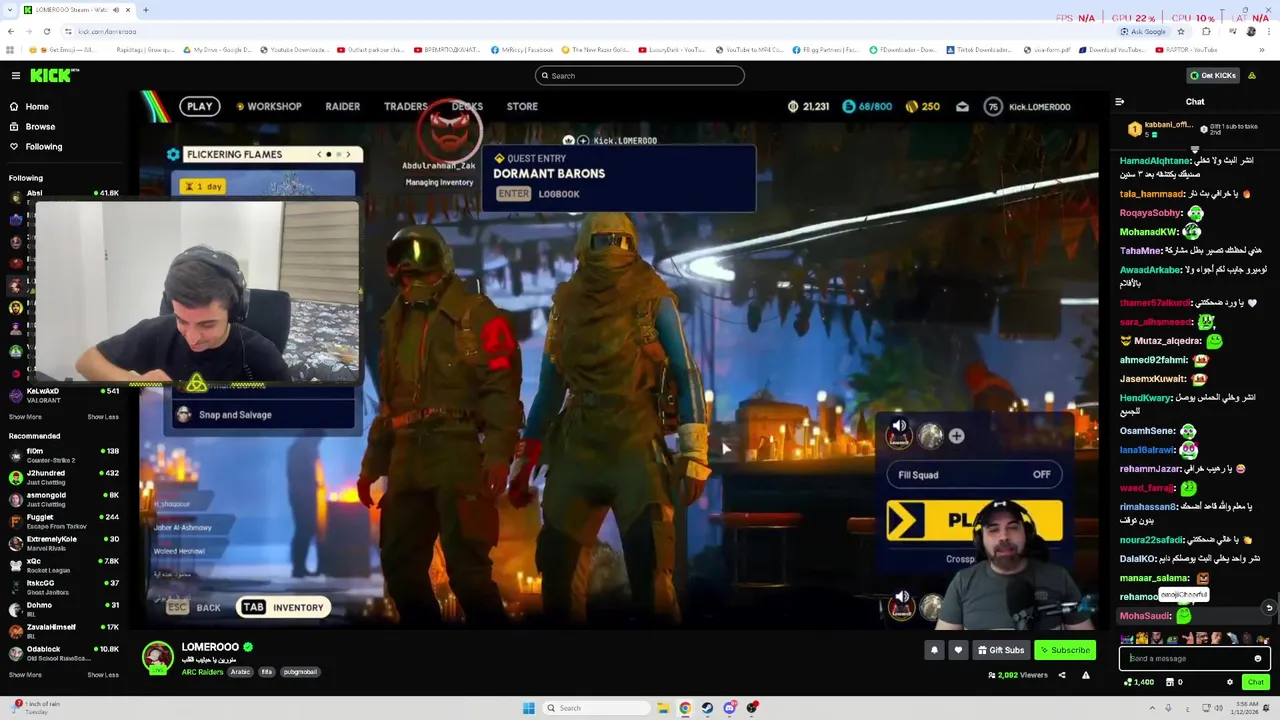Viewport: 1280px width, 720px height.
Task: Click the in-game RAIDER tab
Action: coord(342,106)
